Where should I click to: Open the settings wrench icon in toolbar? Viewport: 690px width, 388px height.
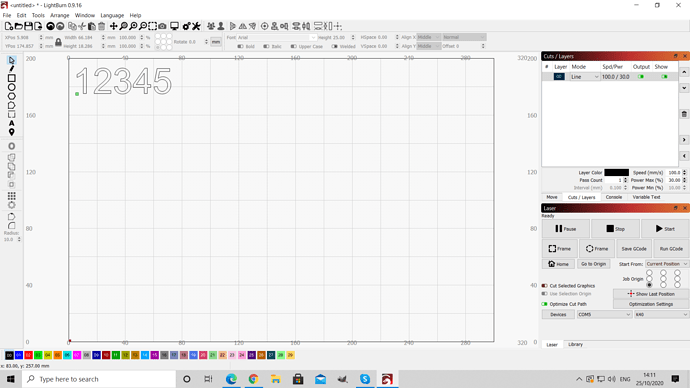point(196,26)
